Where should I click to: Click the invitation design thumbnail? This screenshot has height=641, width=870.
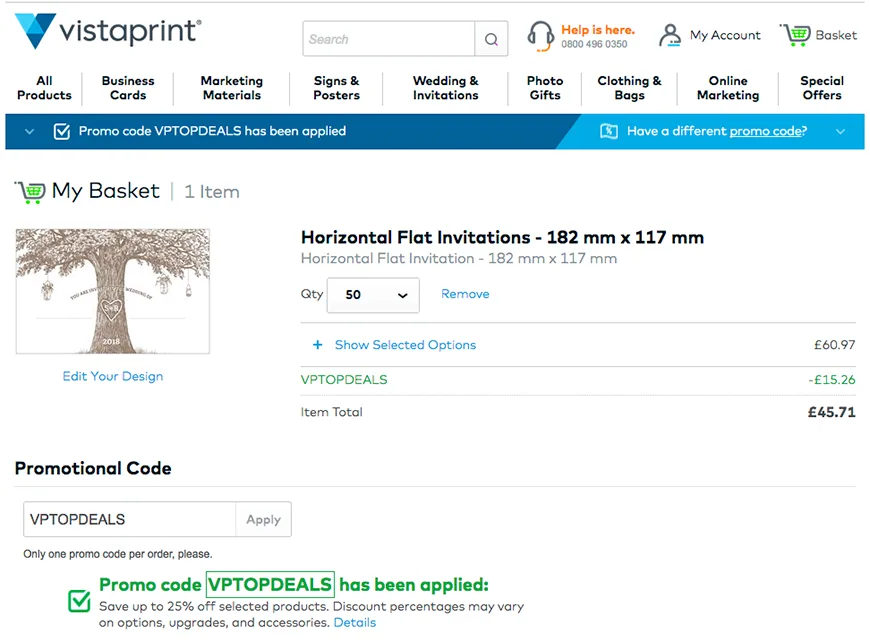coord(113,291)
